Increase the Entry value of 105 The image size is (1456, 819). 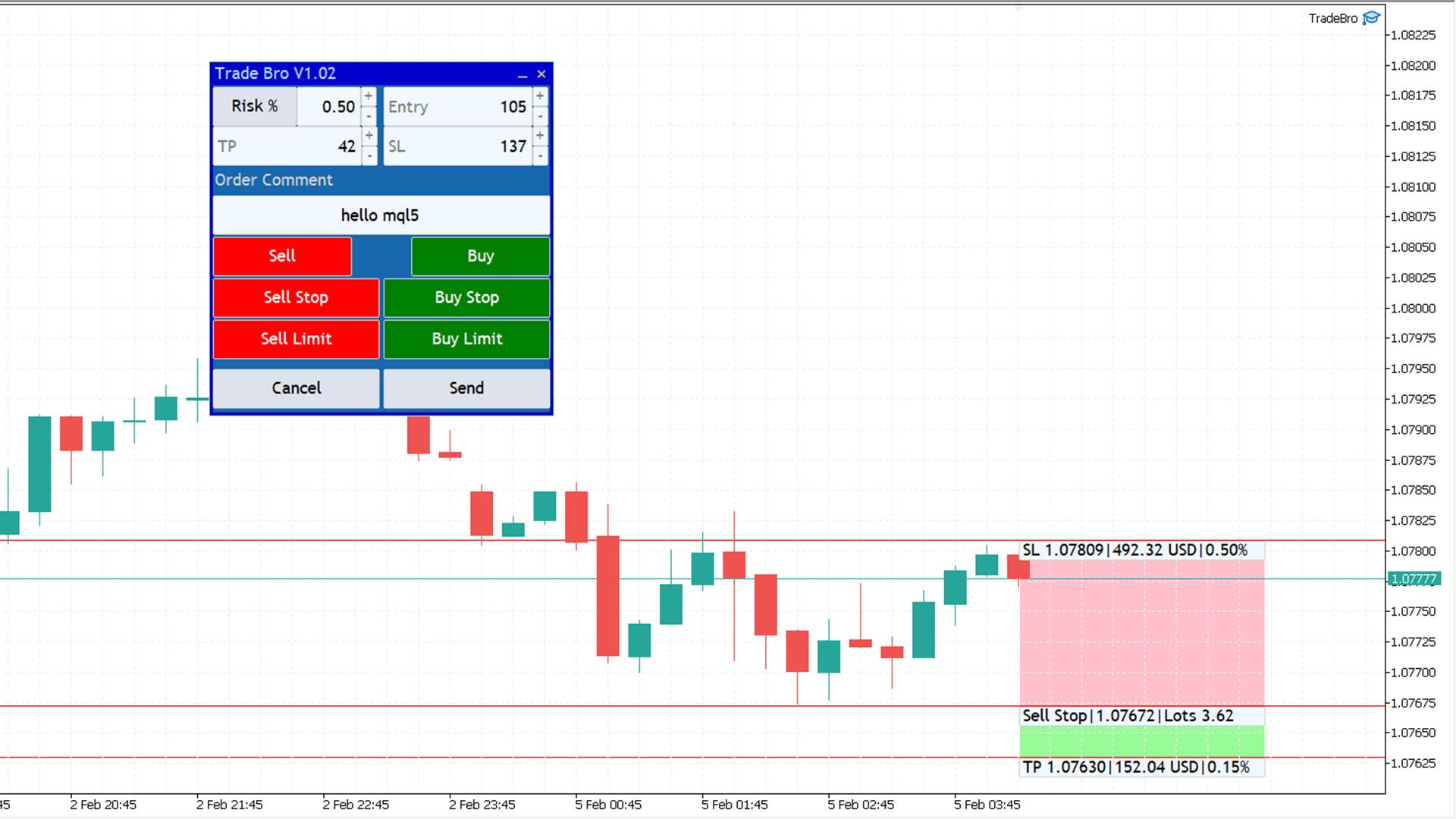(x=540, y=96)
